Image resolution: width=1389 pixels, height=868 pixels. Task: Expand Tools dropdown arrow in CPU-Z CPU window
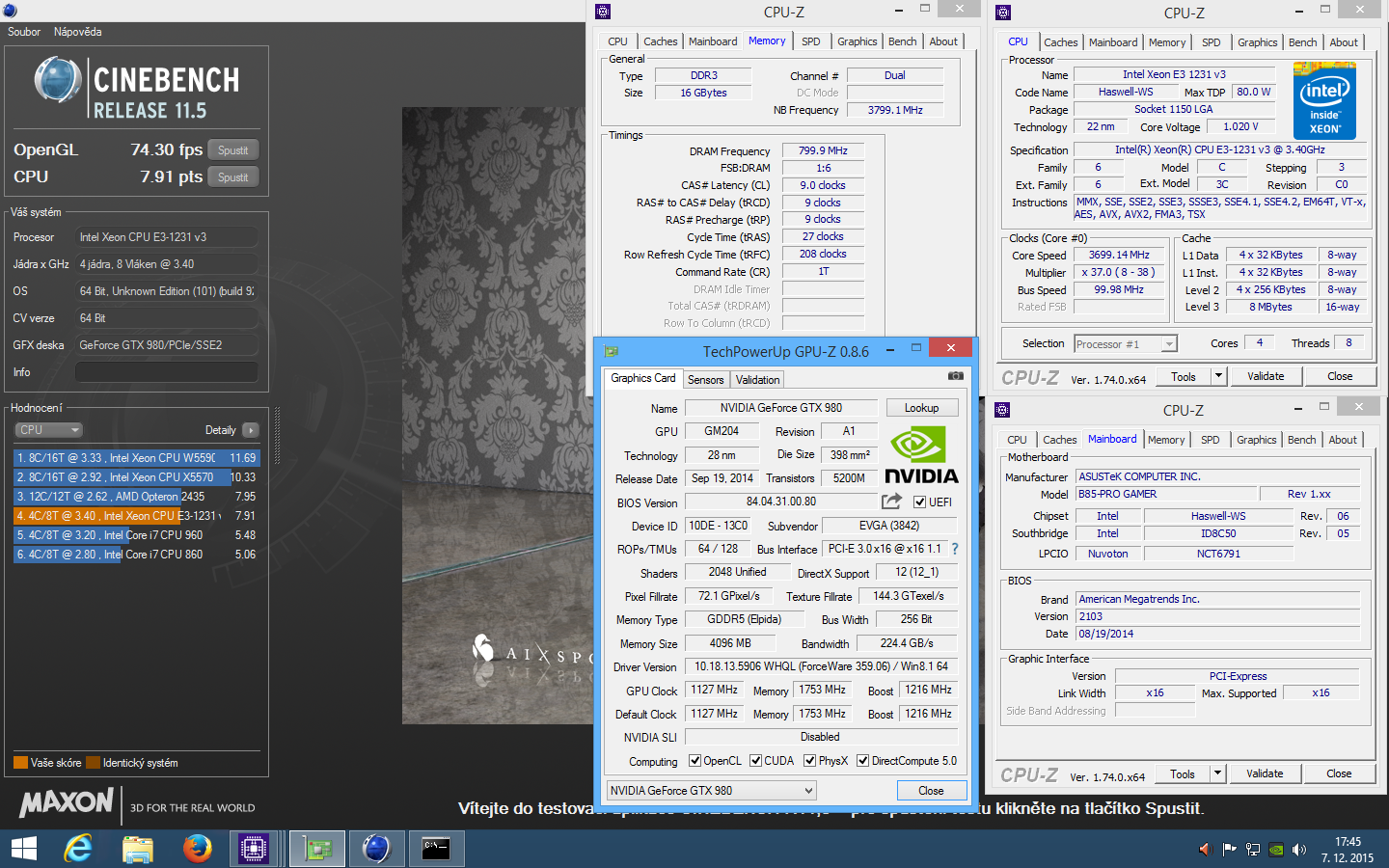tap(1218, 376)
